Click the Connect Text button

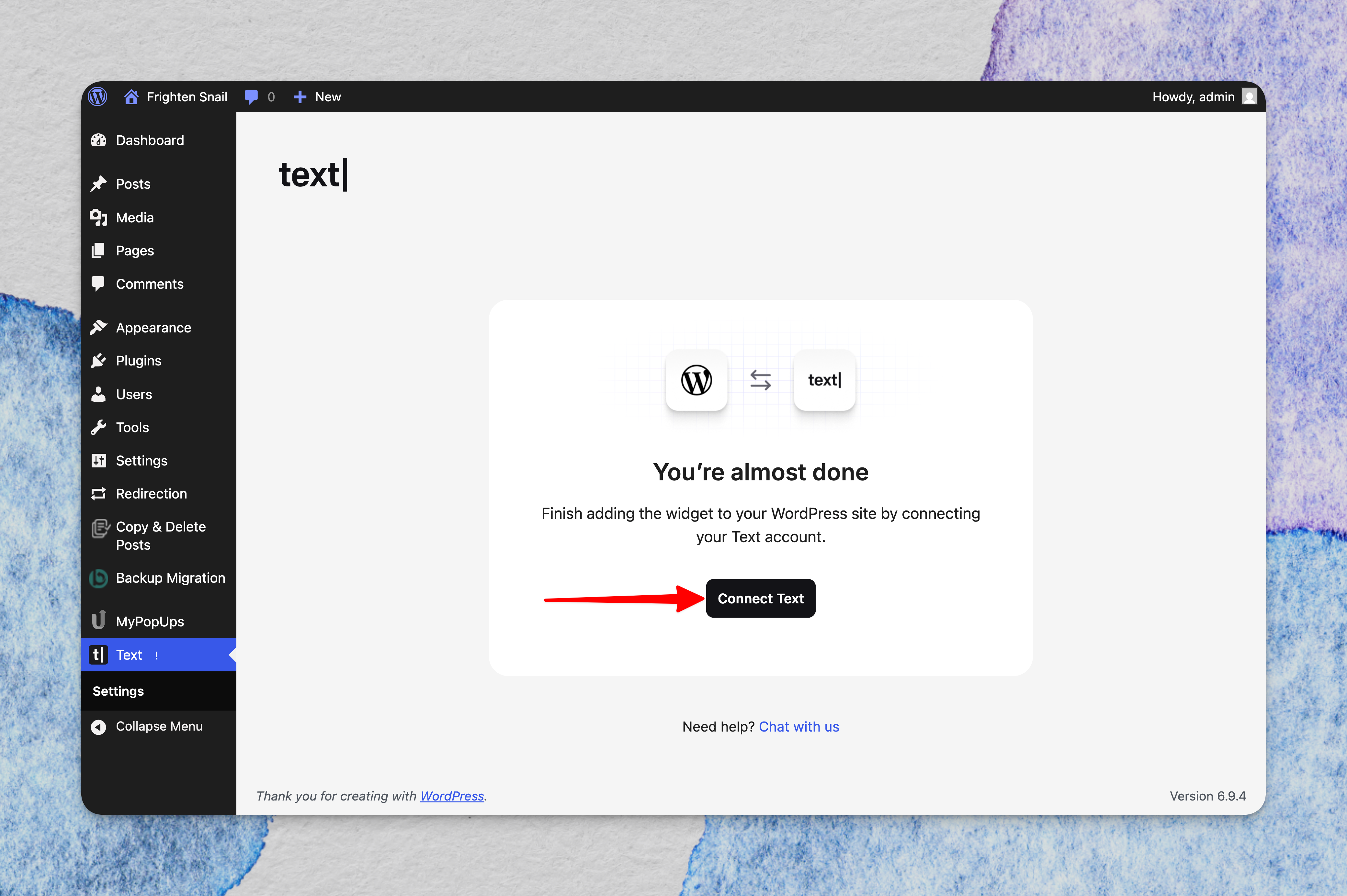[x=761, y=598]
